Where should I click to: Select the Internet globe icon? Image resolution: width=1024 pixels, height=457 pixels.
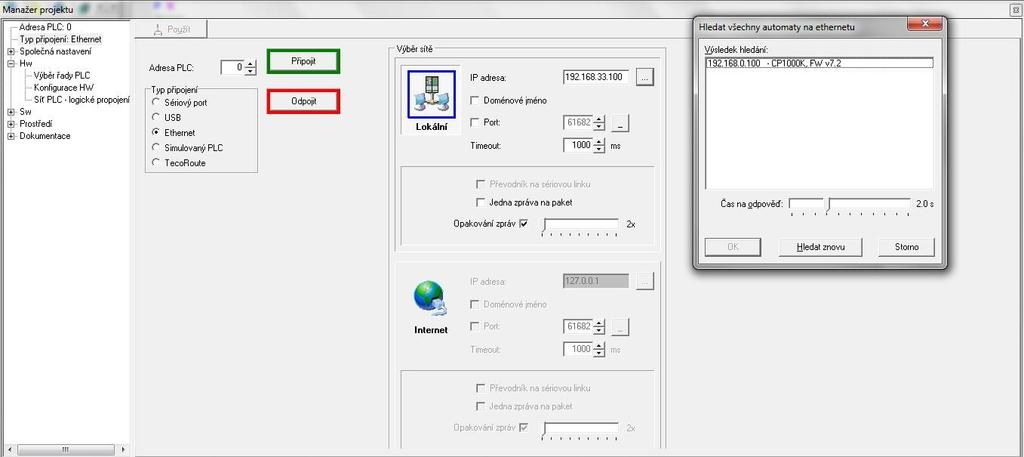pos(430,298)
